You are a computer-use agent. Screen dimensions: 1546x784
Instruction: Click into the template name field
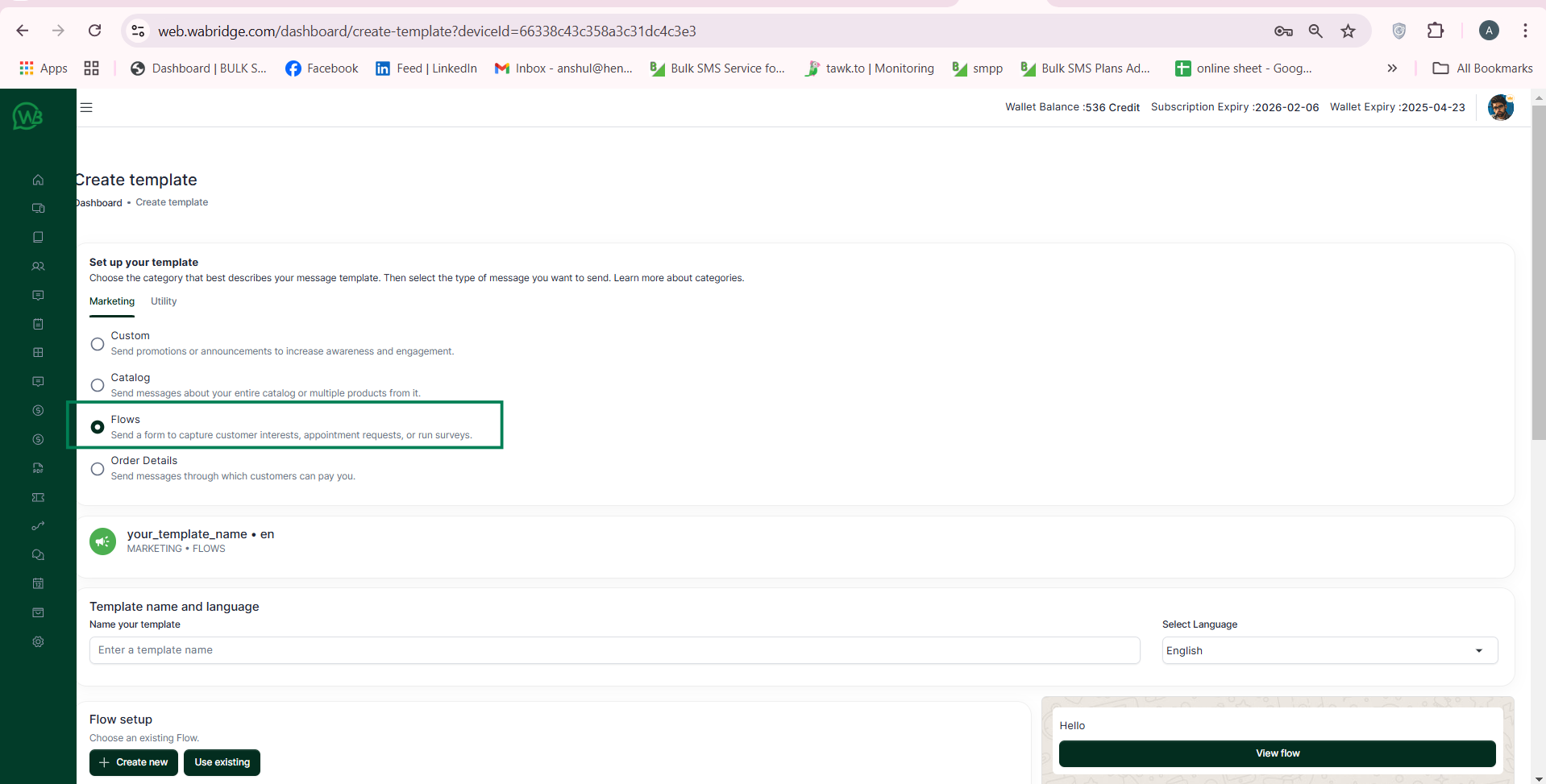pos(614,650)
